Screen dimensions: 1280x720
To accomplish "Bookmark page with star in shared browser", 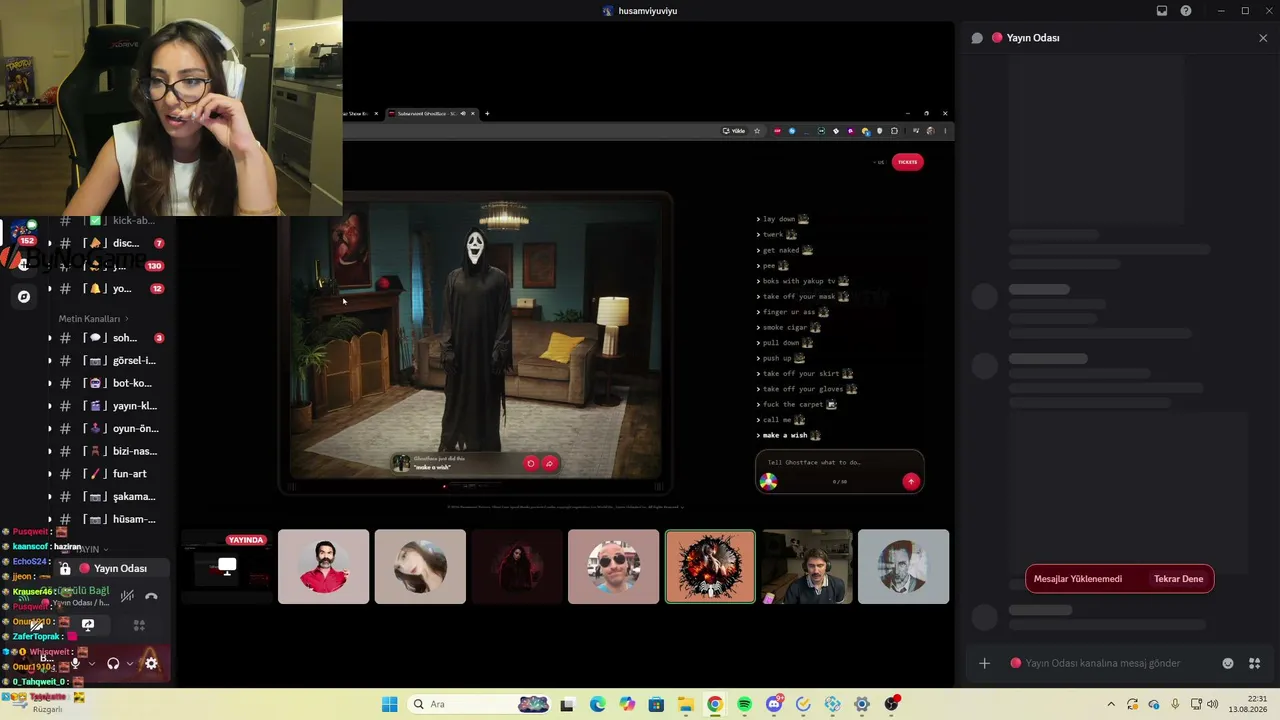I will click(757, 131).
